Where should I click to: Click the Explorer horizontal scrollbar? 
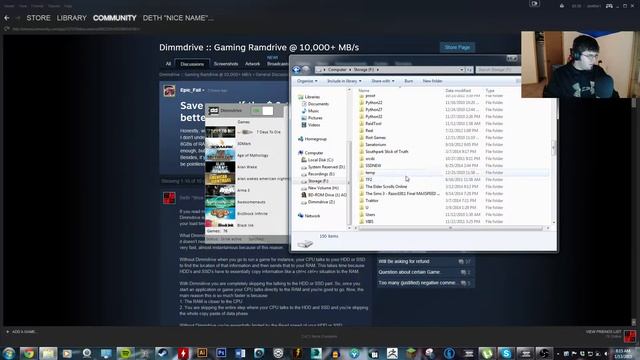click(x=451, y=228)
